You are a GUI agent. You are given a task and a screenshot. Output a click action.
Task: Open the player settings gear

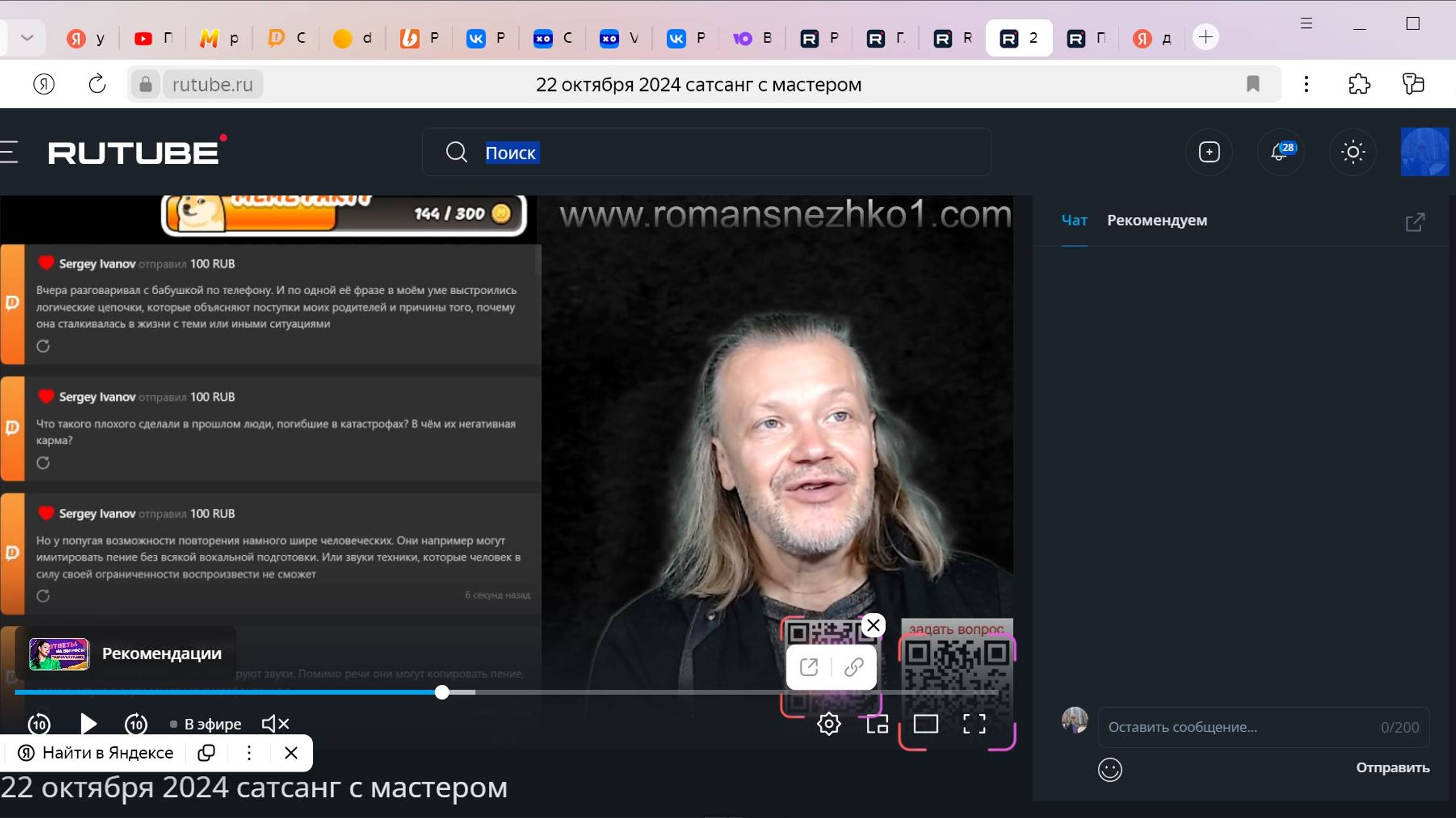pos(829,724)
